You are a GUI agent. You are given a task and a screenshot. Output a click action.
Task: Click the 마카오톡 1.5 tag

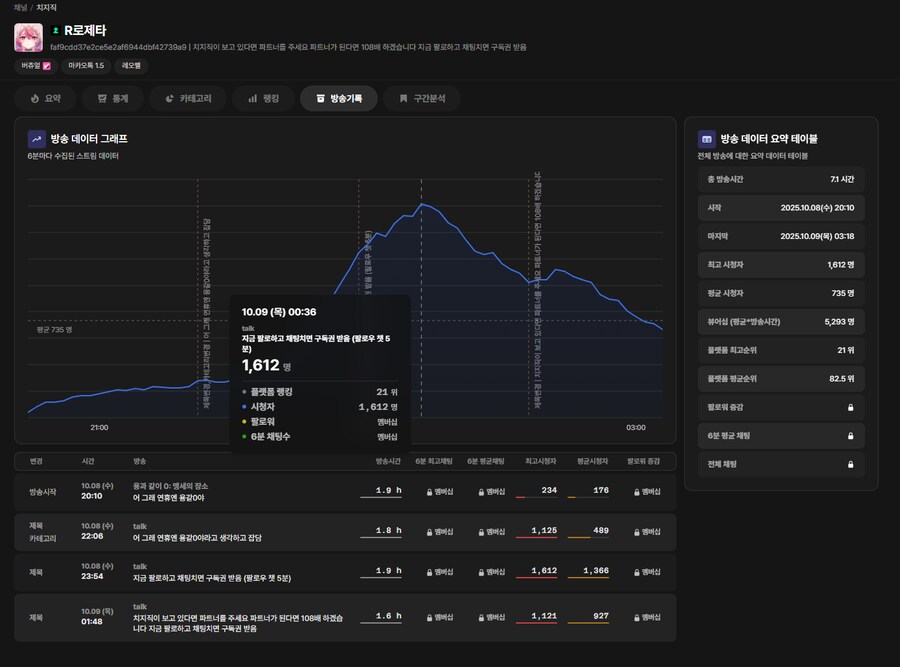click(85, 66)
